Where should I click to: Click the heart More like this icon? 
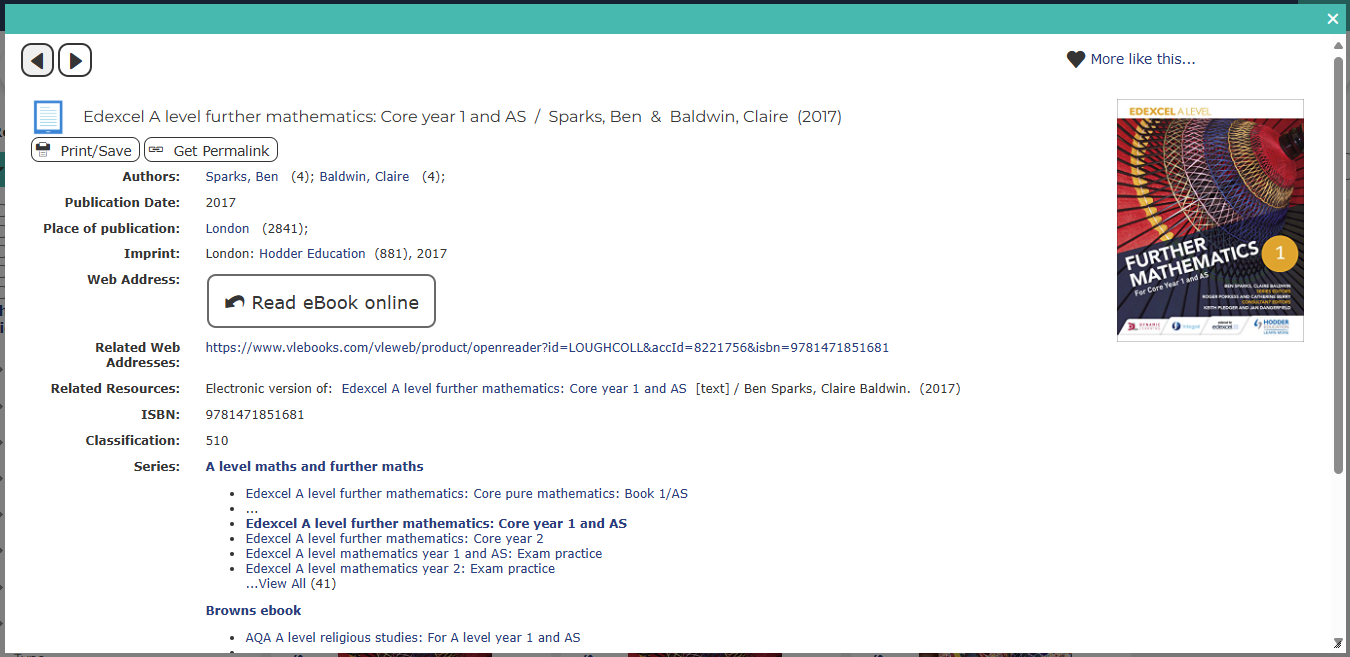pyautogui.click(x=1075, y=59)
